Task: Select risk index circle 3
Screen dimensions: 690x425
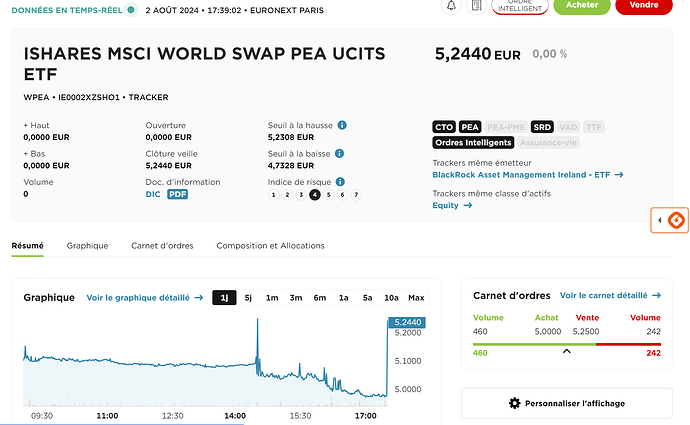Action: (x=301, y=195)
